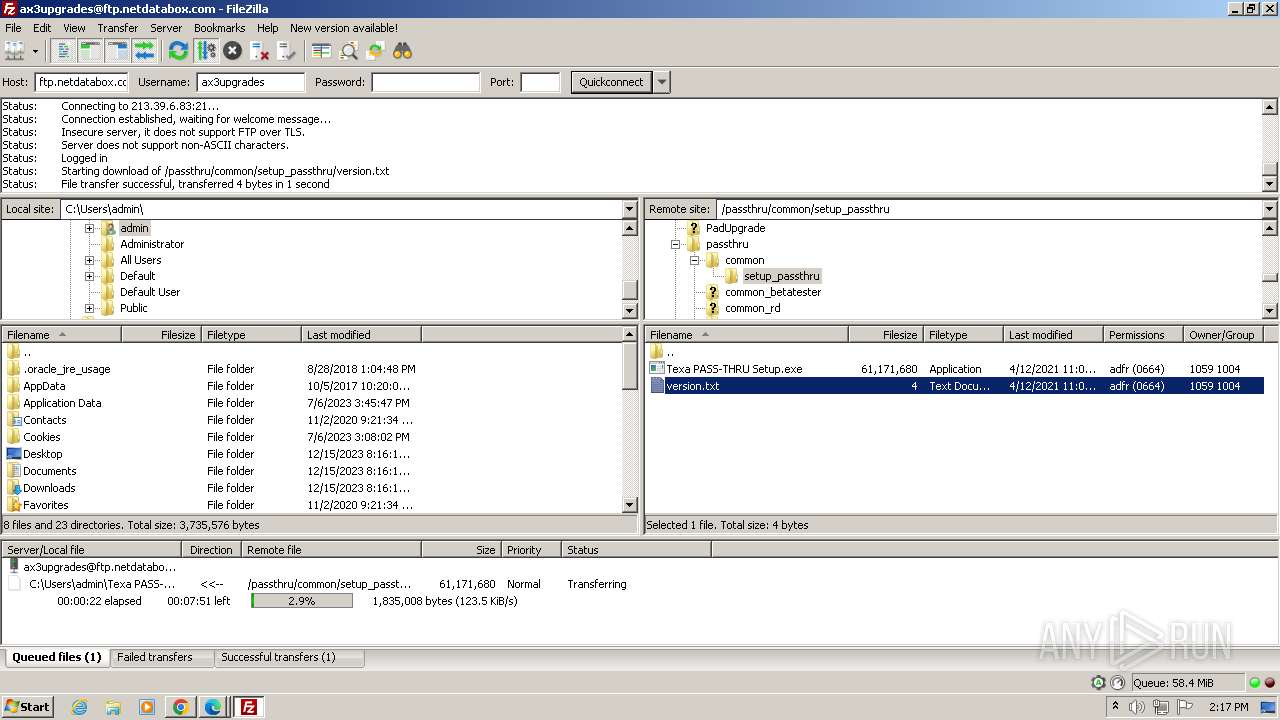The height and width of the screenshot is (720, 1280).
Task: Toggle remote directory tree display
Action: point(117,50)
